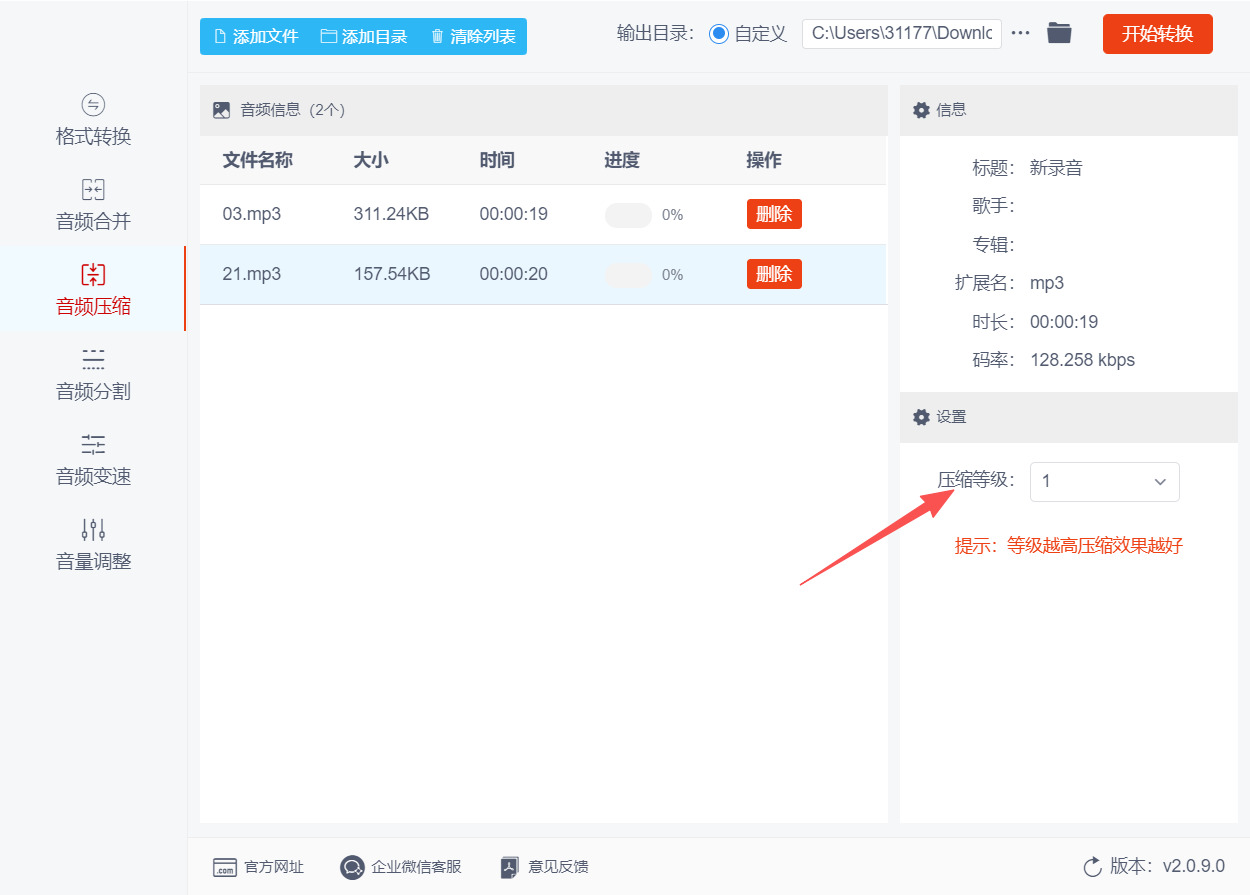Viewport: 1250px width, 895px height.
Task: Click size value 311.24KB
Action: pyautogui.click(x=391, y=214)
